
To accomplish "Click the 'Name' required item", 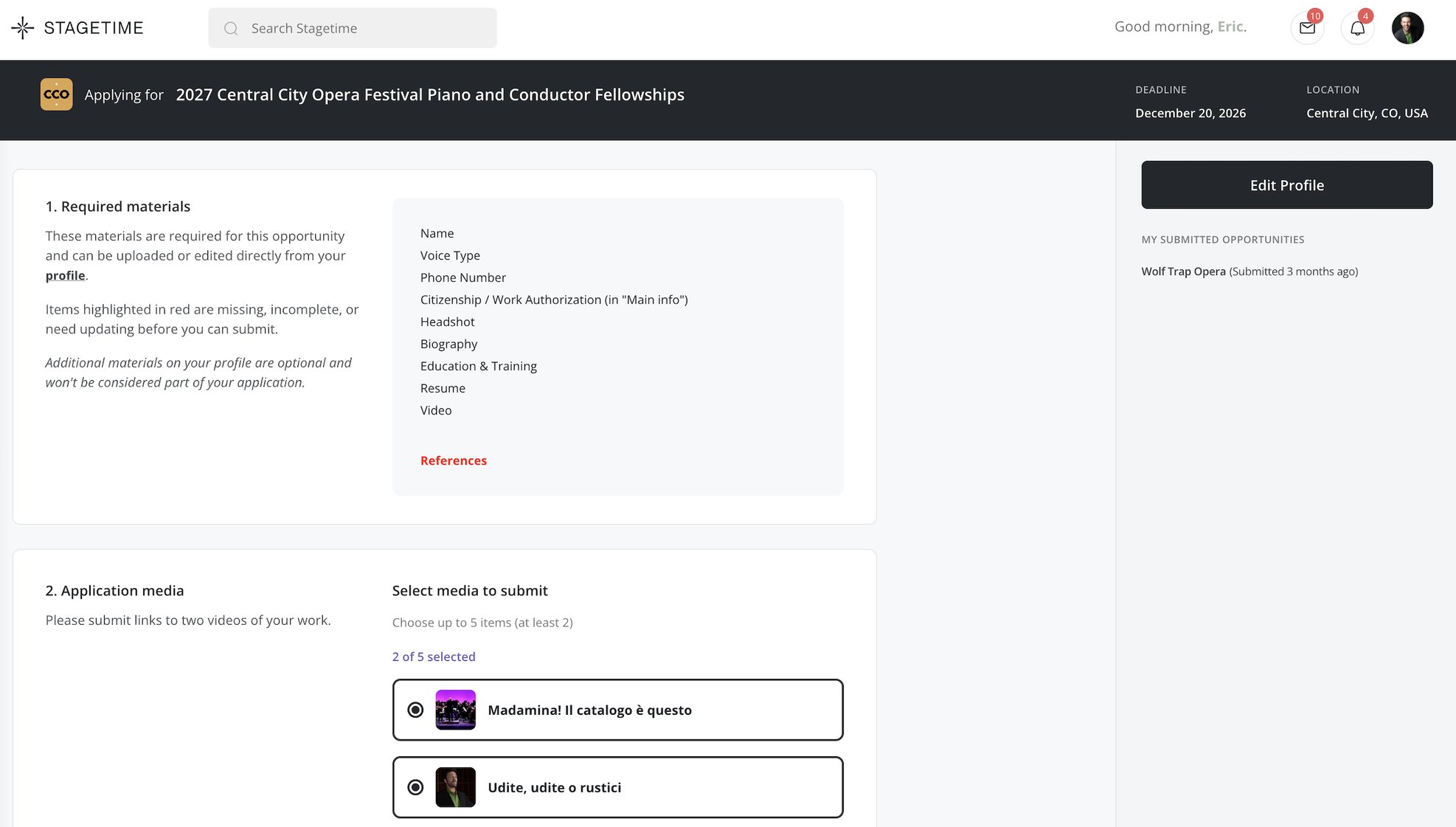I will pyautogui.click(x=437, y=233).
